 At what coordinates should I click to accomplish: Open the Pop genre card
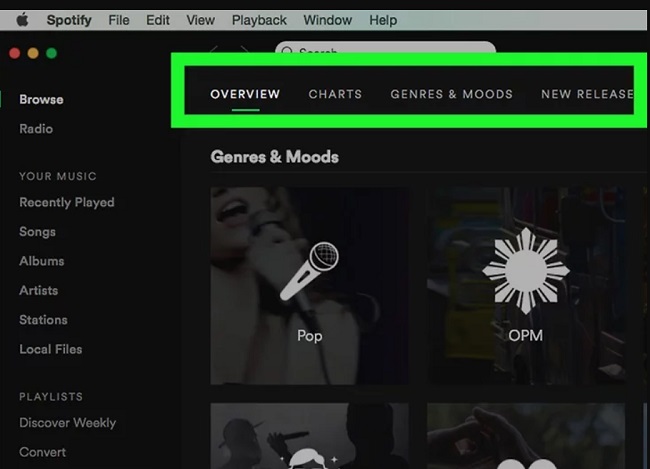[x=310, y=285]
